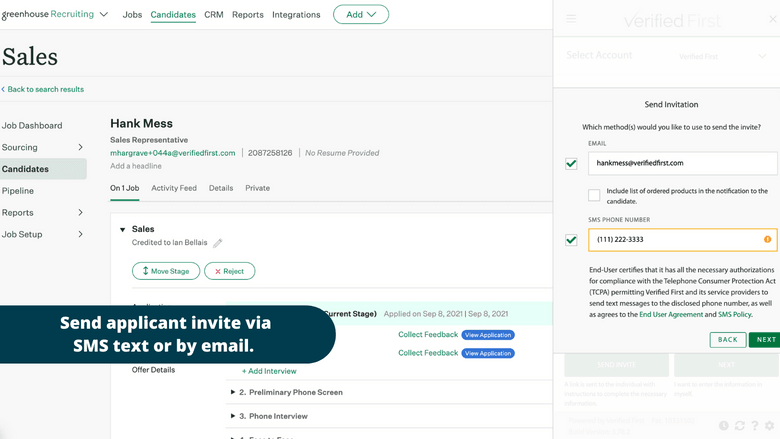Open candidate email mhargrave+044a@verifiedfirst.com
Image resolution: width=780 pixels, height=439 pixels.
[x=173, y=153]
